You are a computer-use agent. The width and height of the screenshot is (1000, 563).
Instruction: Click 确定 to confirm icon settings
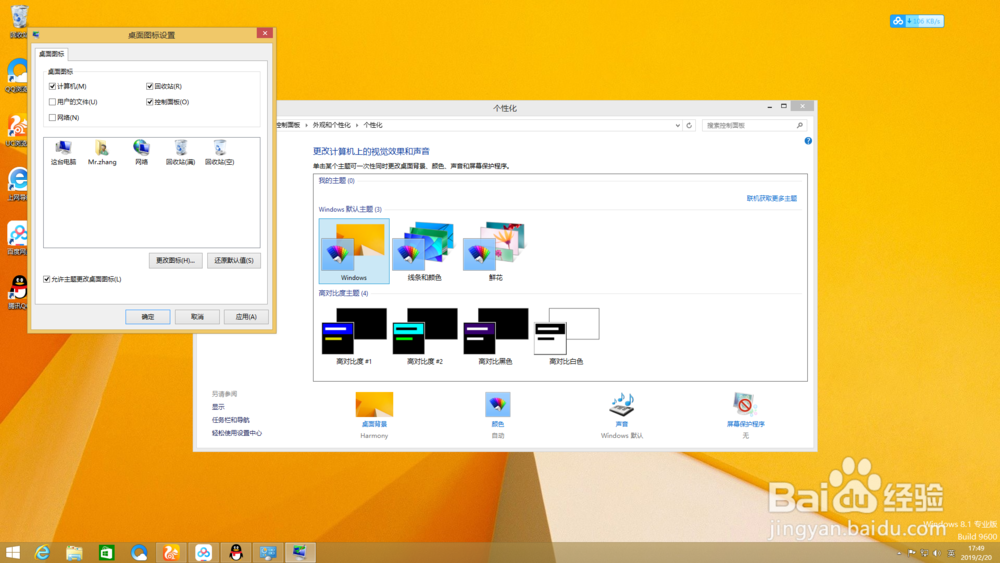tap(147, 317)
